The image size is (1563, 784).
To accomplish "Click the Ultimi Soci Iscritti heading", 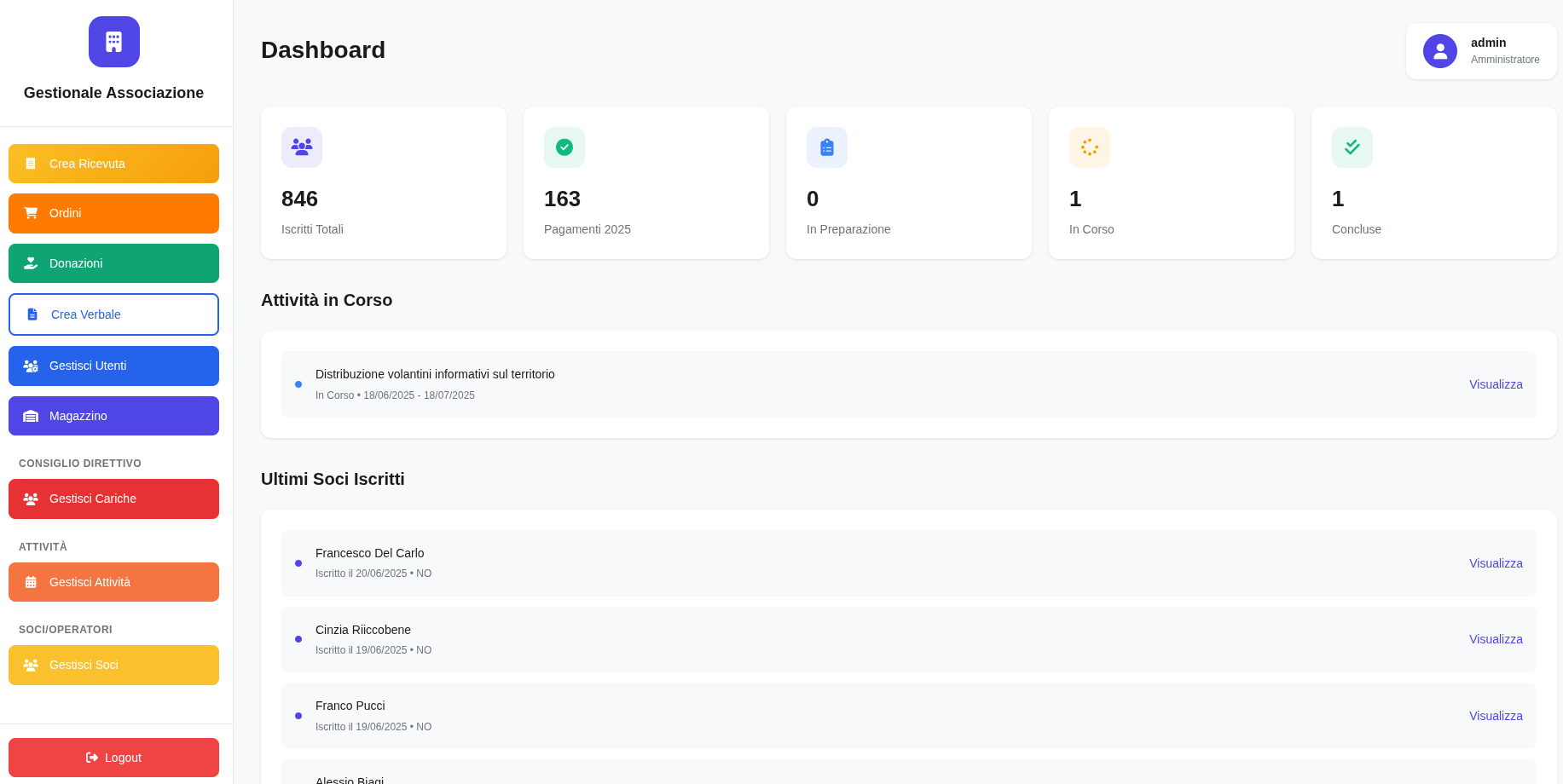I will tap(333, 479).
